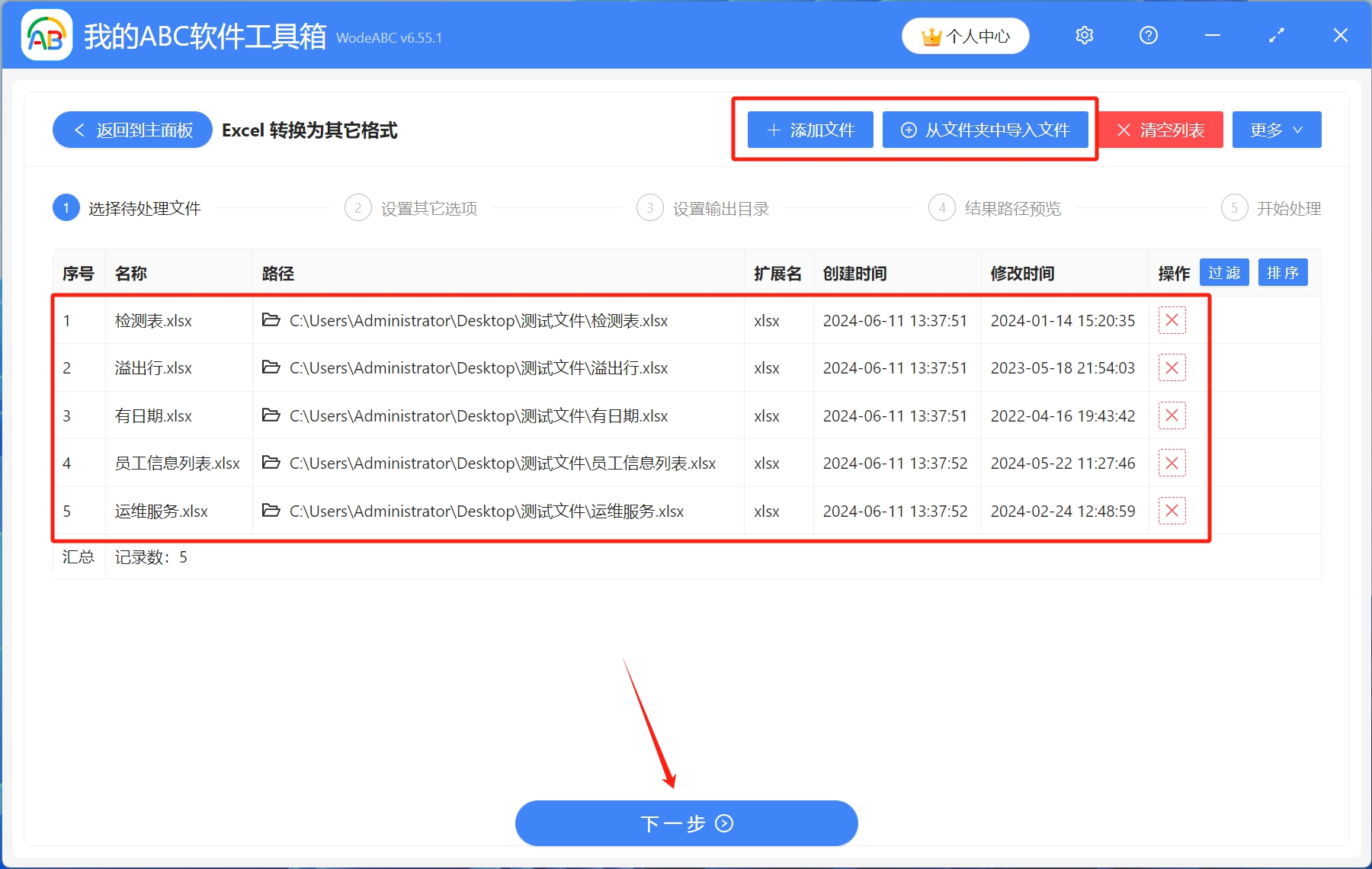Import files using 从文件夹中导入文件
The image size is (1372, 869).
tap(986, 130)
